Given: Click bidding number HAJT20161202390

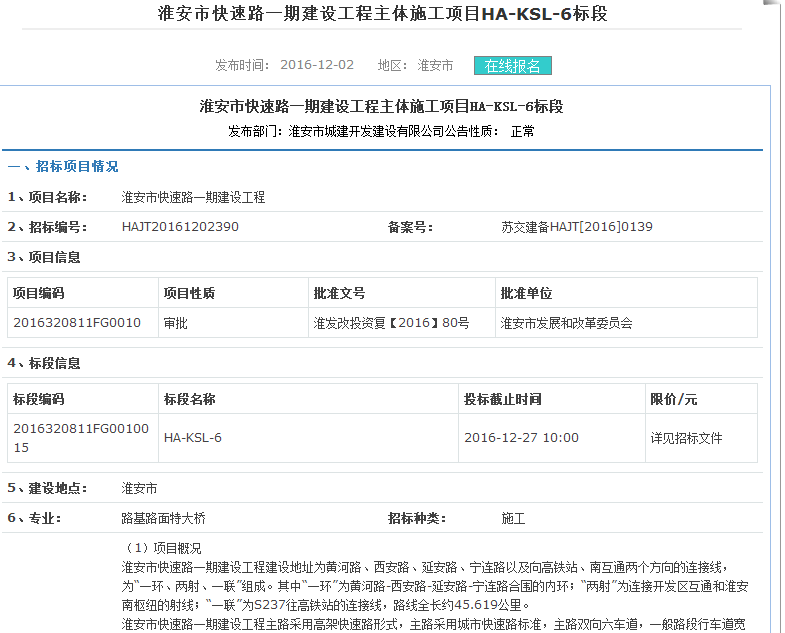Looking at the screenshot, I should 180,227.
